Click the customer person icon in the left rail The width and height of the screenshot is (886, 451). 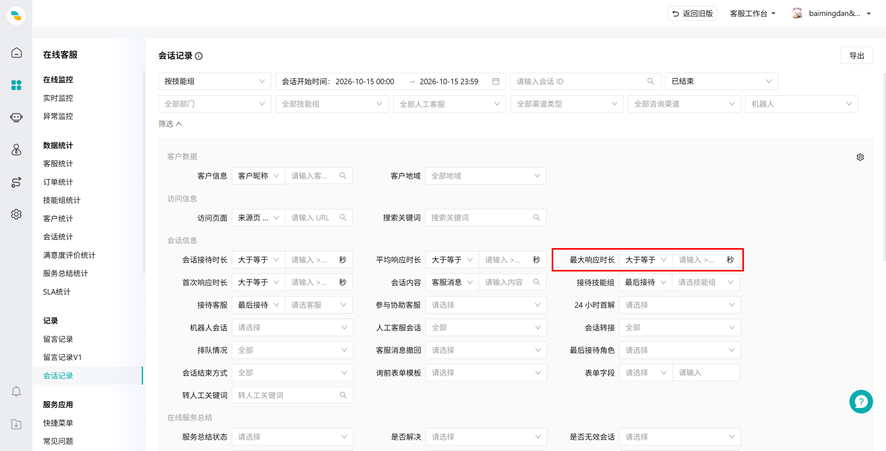[16, 150]
